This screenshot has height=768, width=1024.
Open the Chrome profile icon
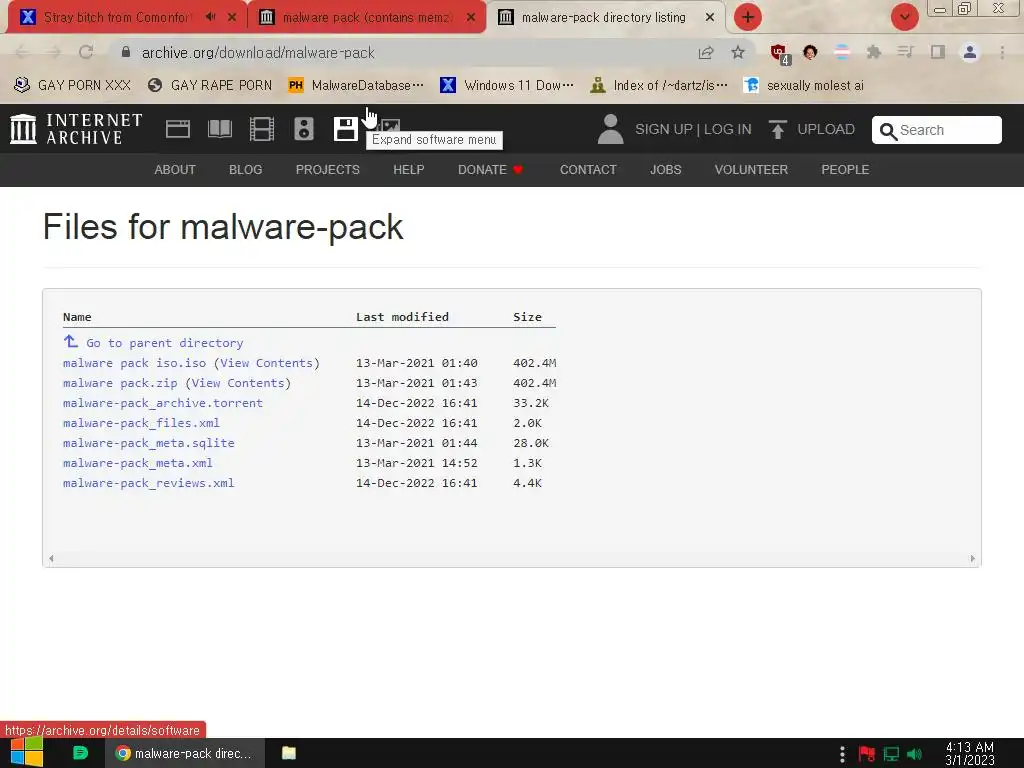click(x=970, y=52)
